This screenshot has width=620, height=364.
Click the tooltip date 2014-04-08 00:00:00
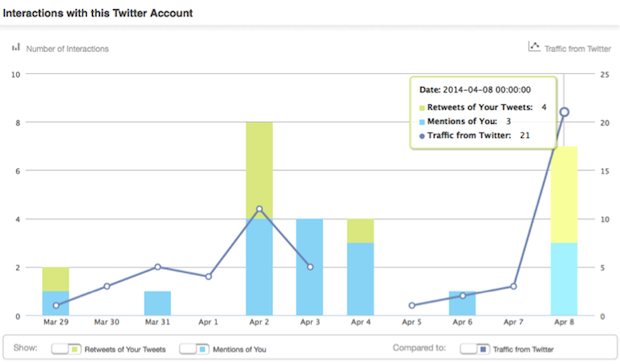(x=487, y=90)
